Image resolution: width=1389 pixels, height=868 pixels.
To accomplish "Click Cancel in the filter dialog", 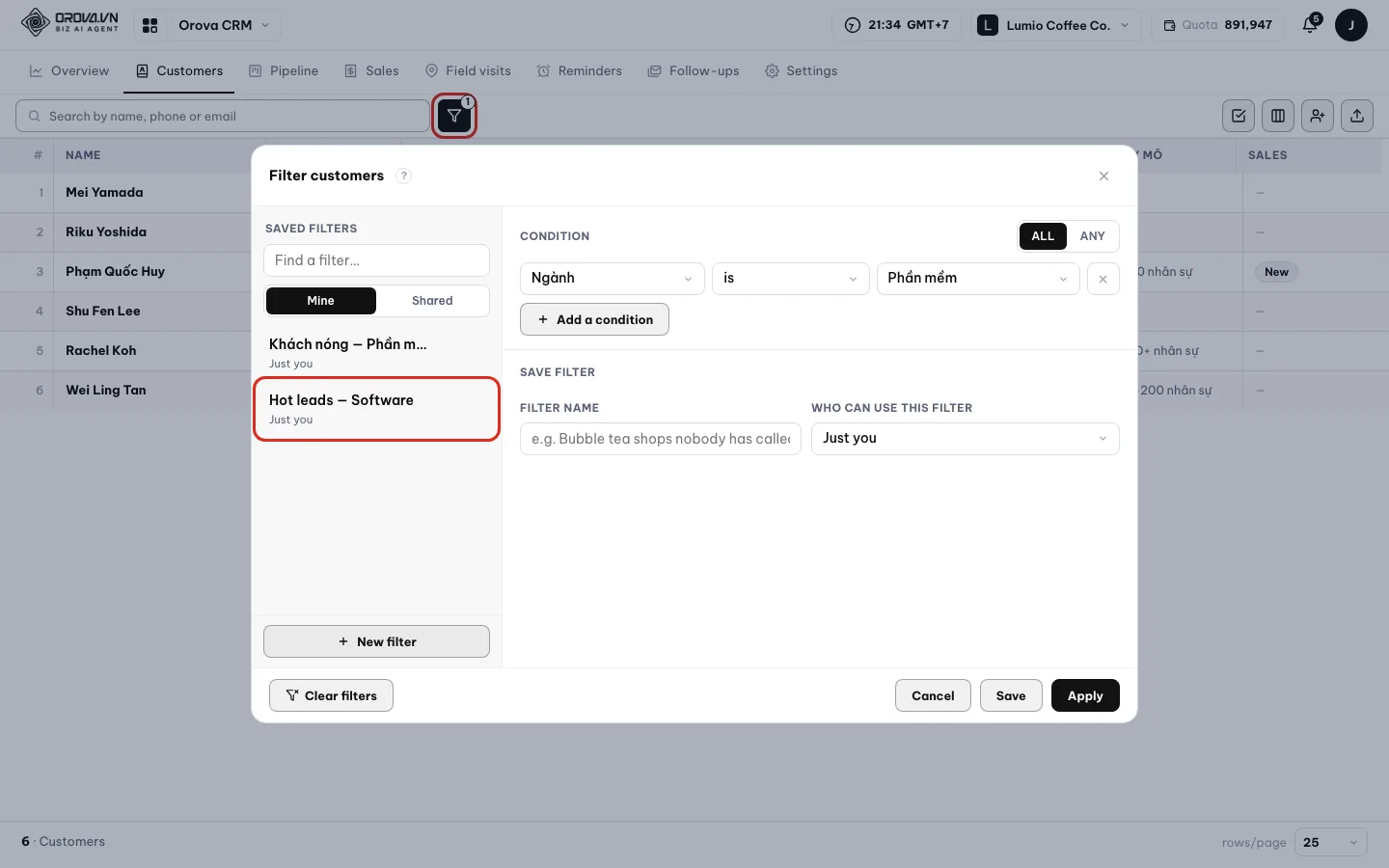I will point(933,695).
